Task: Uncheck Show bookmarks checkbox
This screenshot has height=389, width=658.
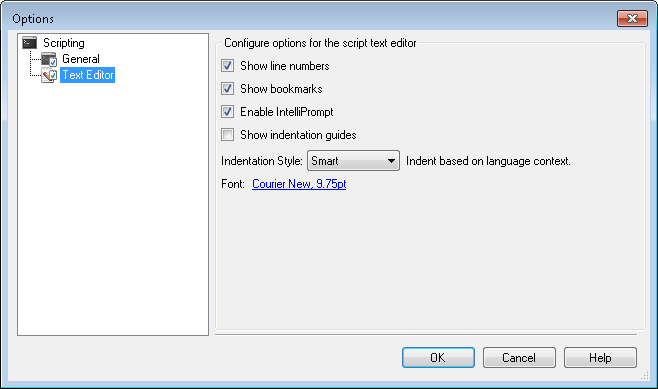Action: click(x=227, y=89)
